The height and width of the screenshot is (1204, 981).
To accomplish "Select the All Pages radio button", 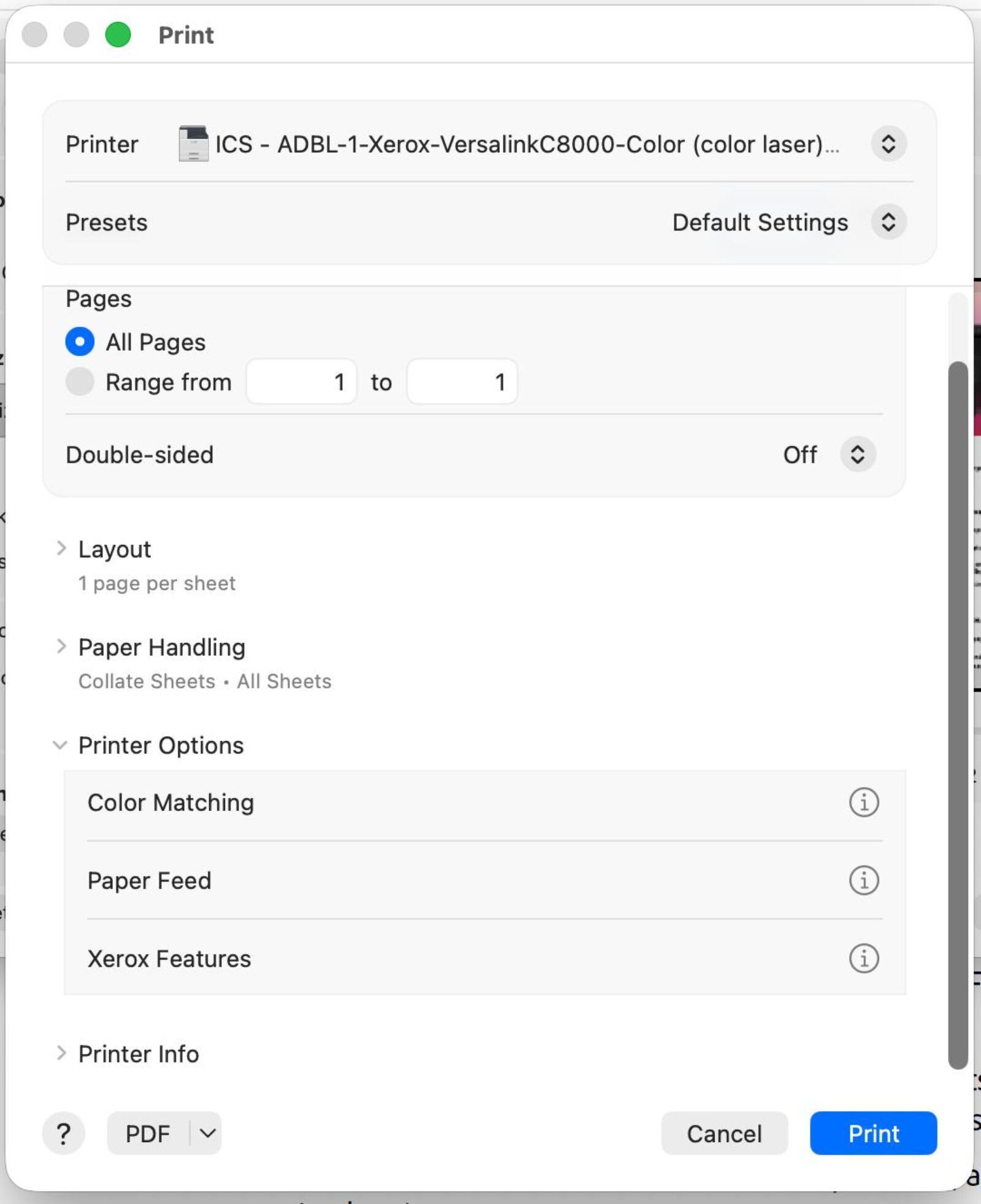I will click(80, 341).
